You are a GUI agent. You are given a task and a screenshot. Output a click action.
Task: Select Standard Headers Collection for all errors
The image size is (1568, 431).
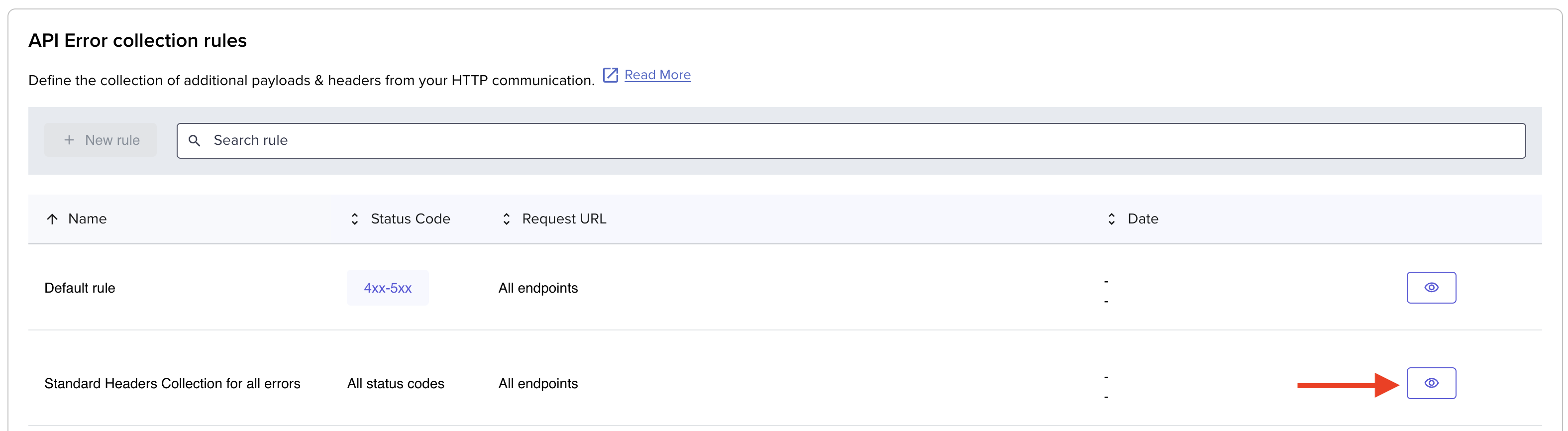(172, 384)
